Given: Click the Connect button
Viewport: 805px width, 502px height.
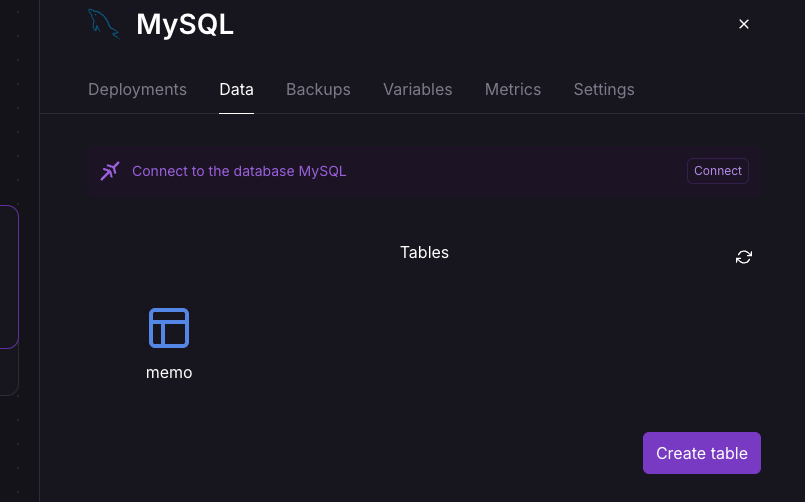Looking at the screenshot, I should 718,171.
